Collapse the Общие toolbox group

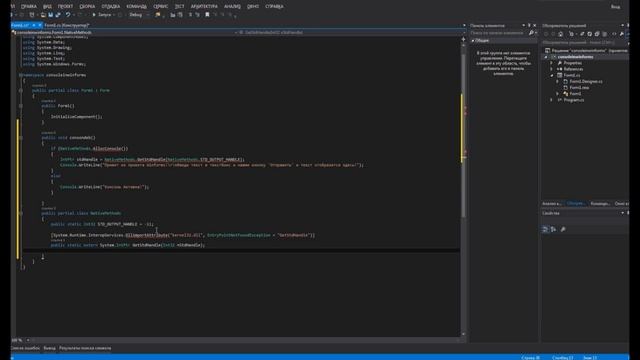coord(473,41)
